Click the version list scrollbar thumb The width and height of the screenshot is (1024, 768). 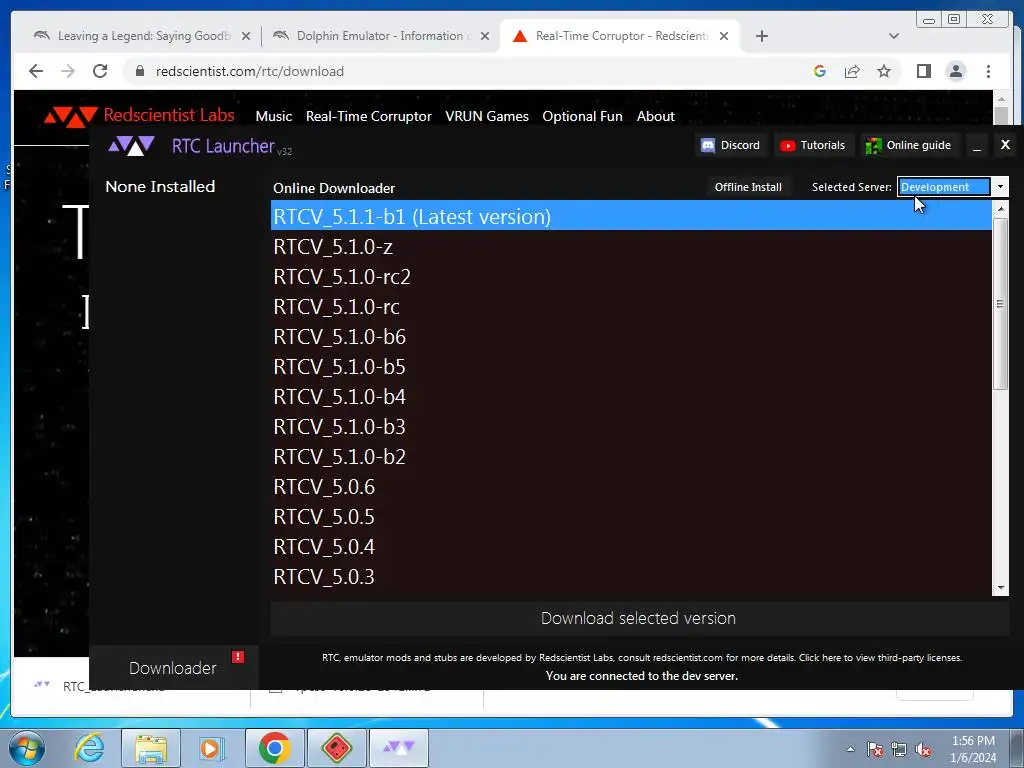(1000, 304)
